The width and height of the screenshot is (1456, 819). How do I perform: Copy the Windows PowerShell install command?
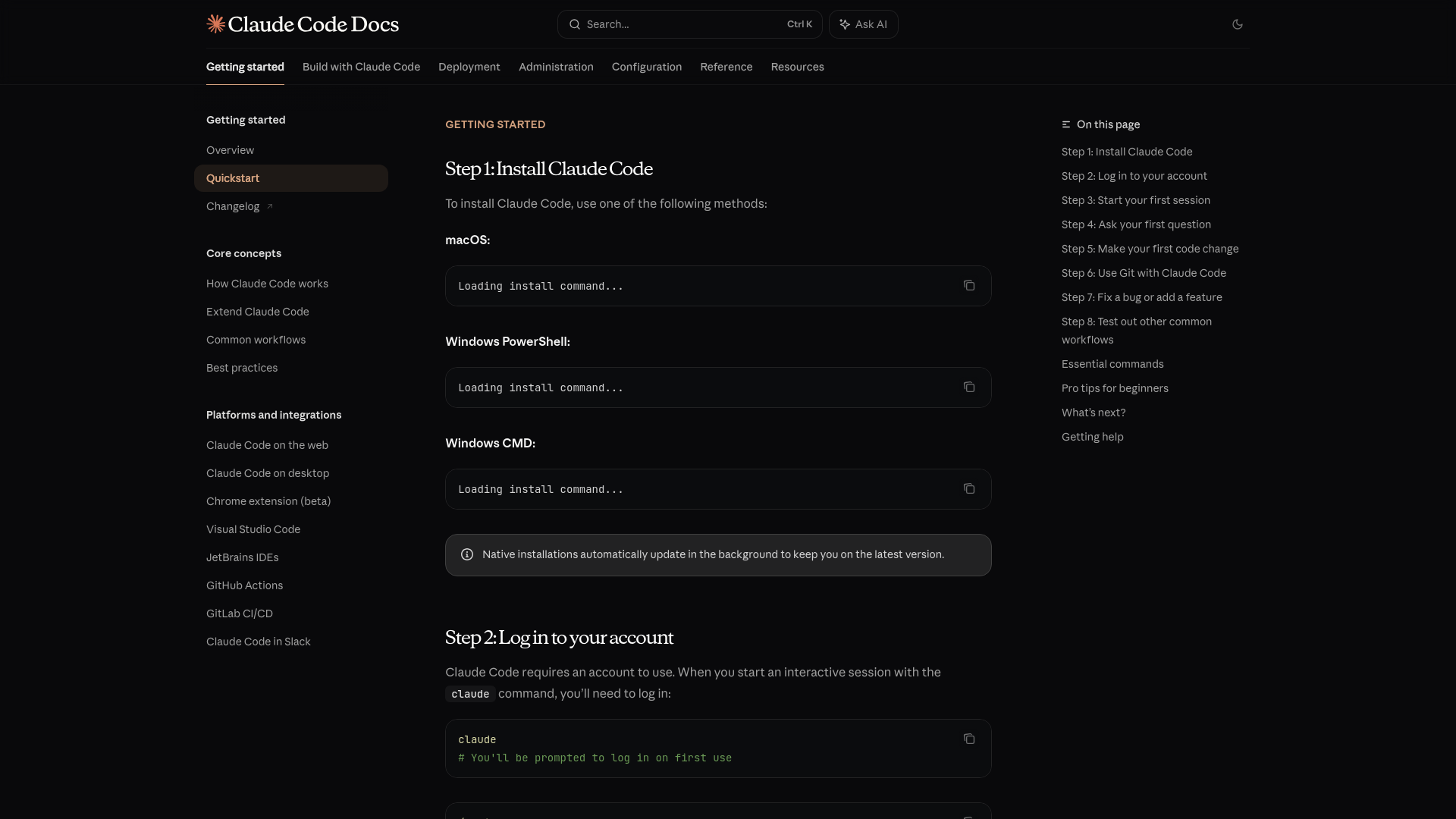coord(969,387)
